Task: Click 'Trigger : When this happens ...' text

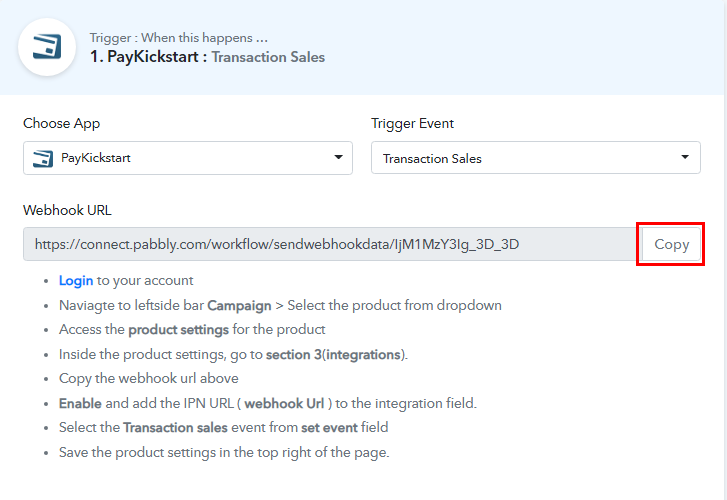Action: point(179,38)
